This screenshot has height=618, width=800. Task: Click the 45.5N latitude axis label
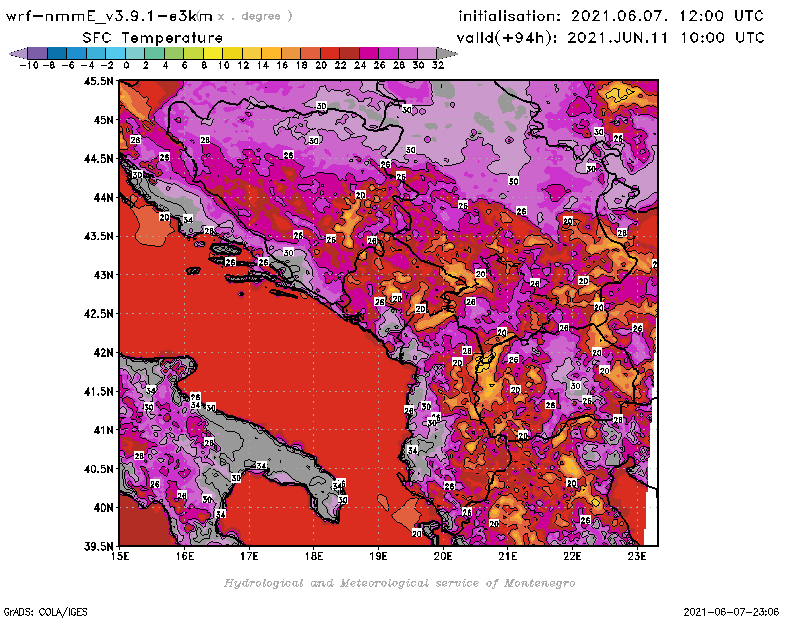pyautogui.click(x=97, y=82)
